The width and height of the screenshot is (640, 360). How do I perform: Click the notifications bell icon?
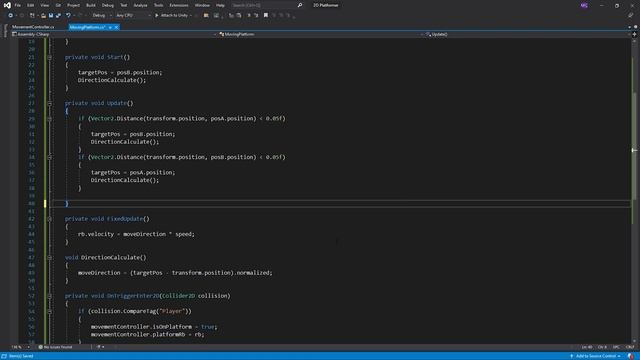631,356
